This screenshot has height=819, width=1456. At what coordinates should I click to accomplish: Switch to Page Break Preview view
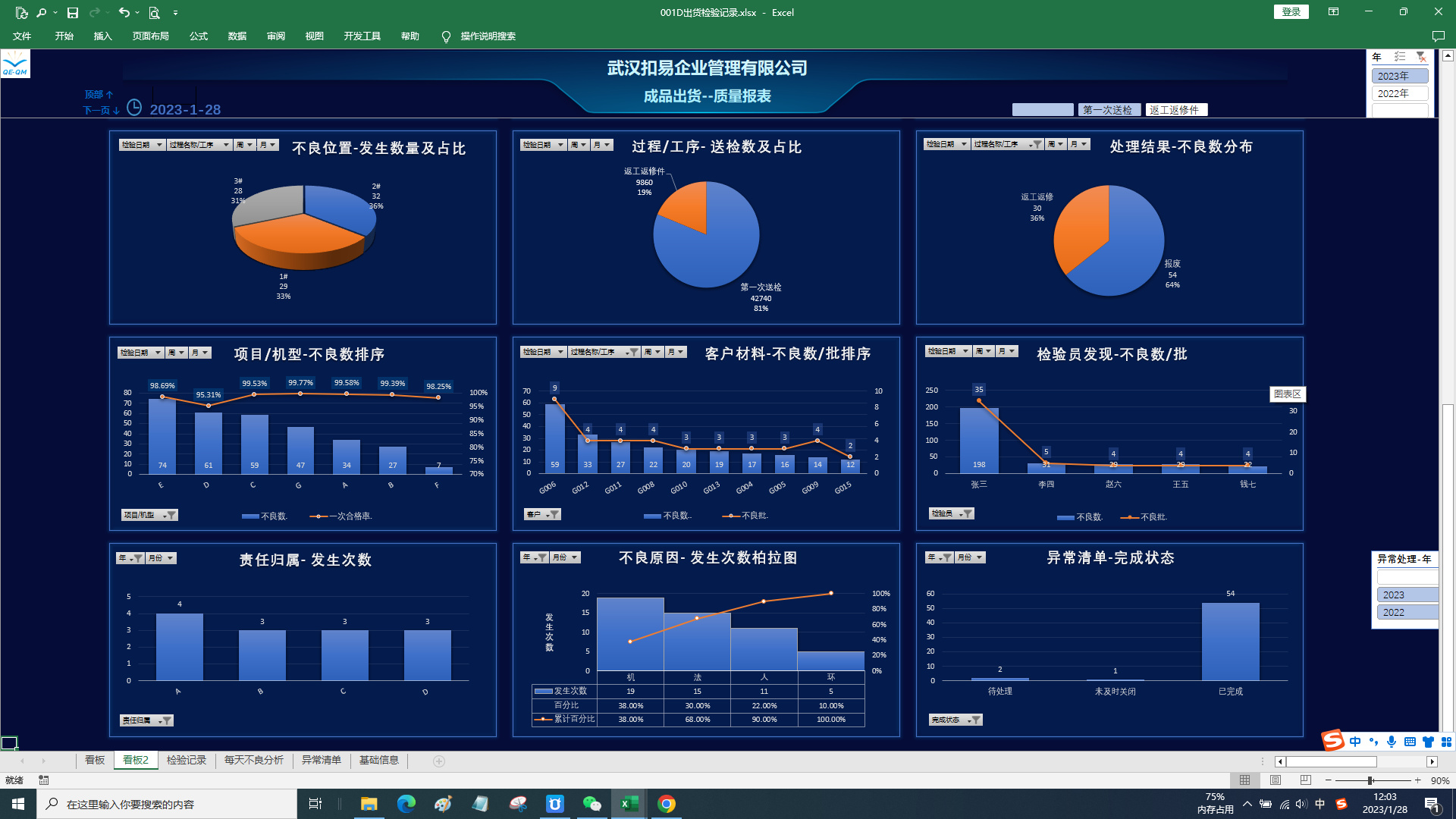click(x=1305, y=780)
